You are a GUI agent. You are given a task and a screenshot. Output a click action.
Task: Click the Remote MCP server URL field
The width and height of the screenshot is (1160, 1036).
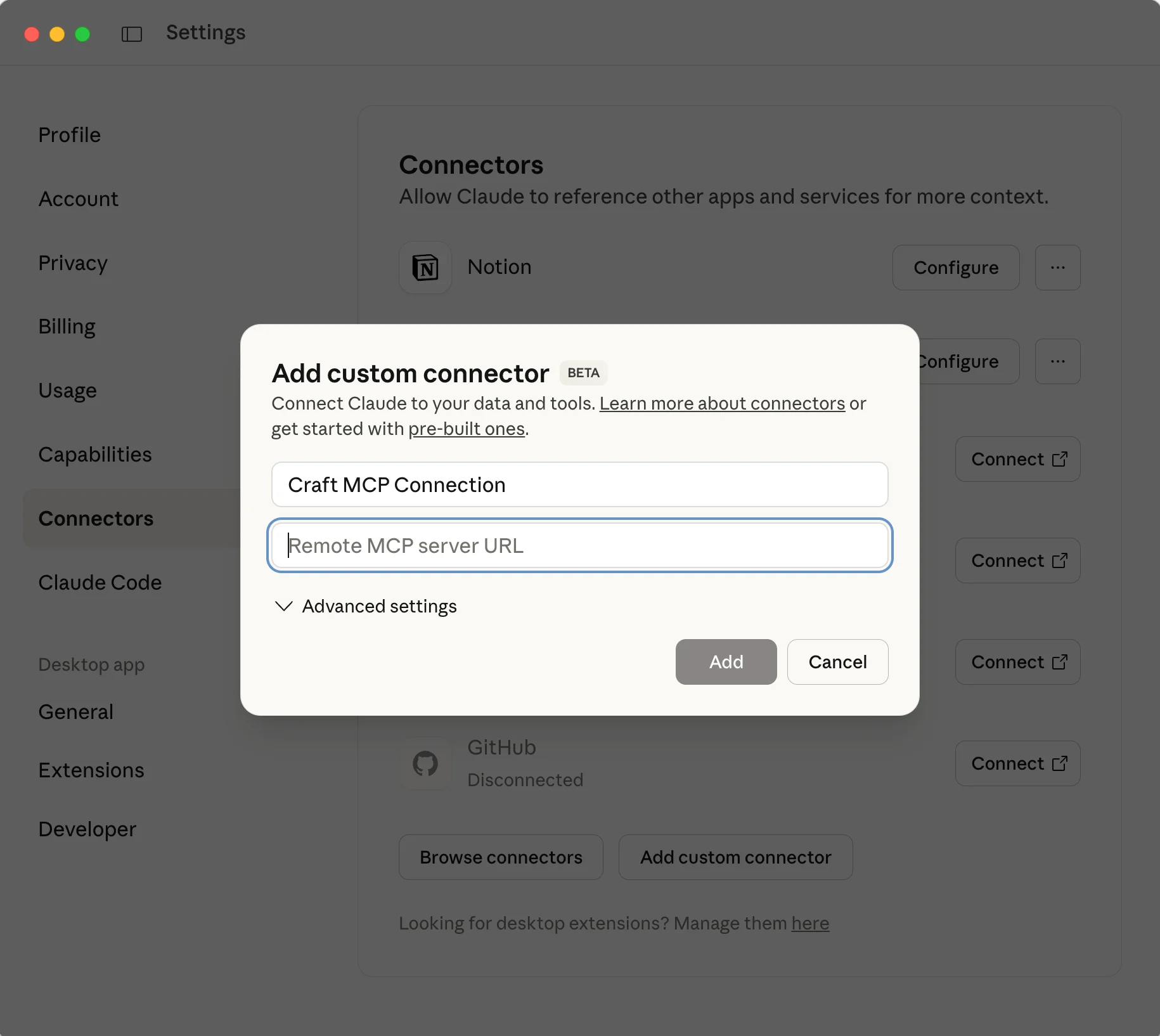pos(579,545)
